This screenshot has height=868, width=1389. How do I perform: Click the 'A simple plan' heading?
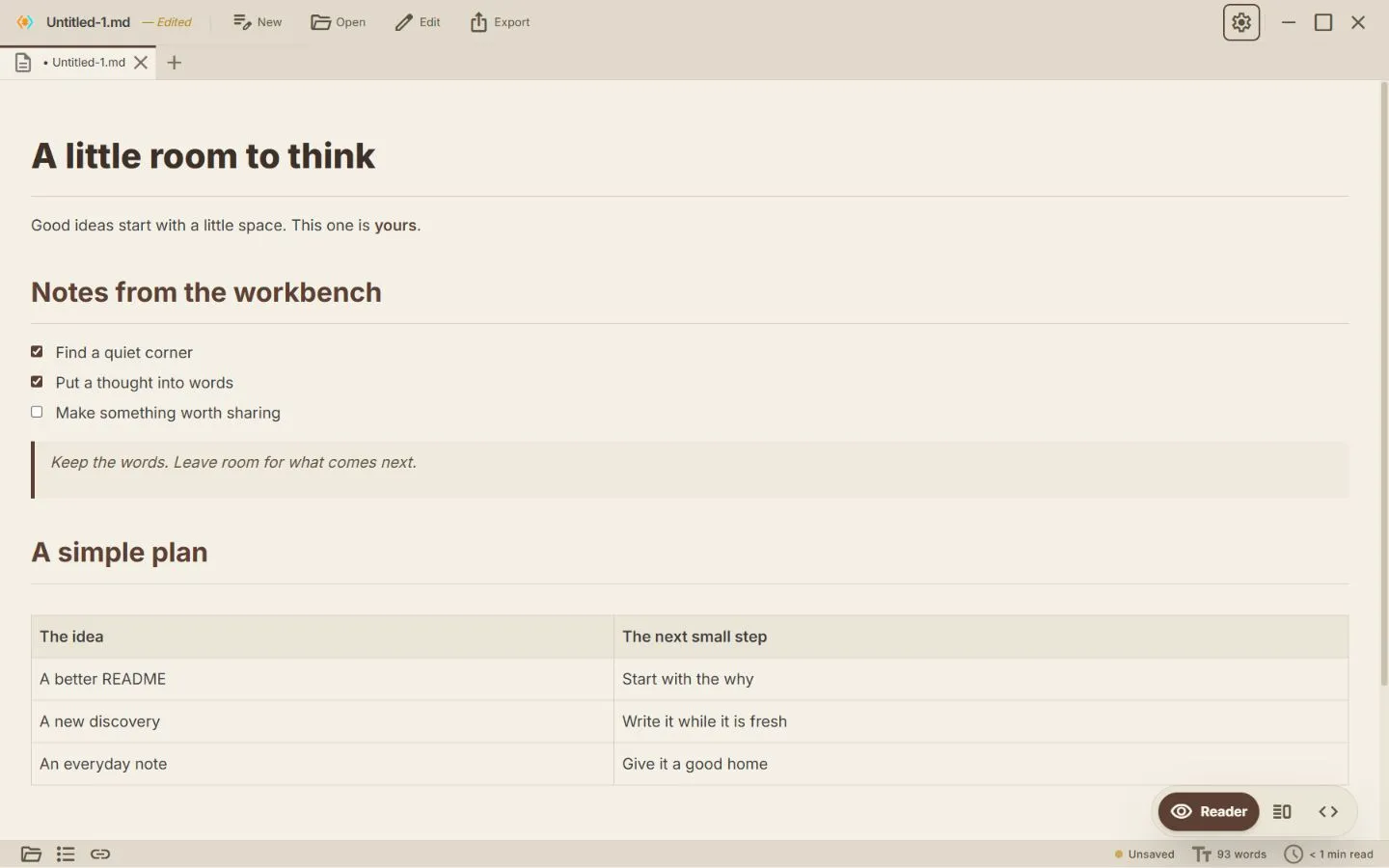(120, 553)
